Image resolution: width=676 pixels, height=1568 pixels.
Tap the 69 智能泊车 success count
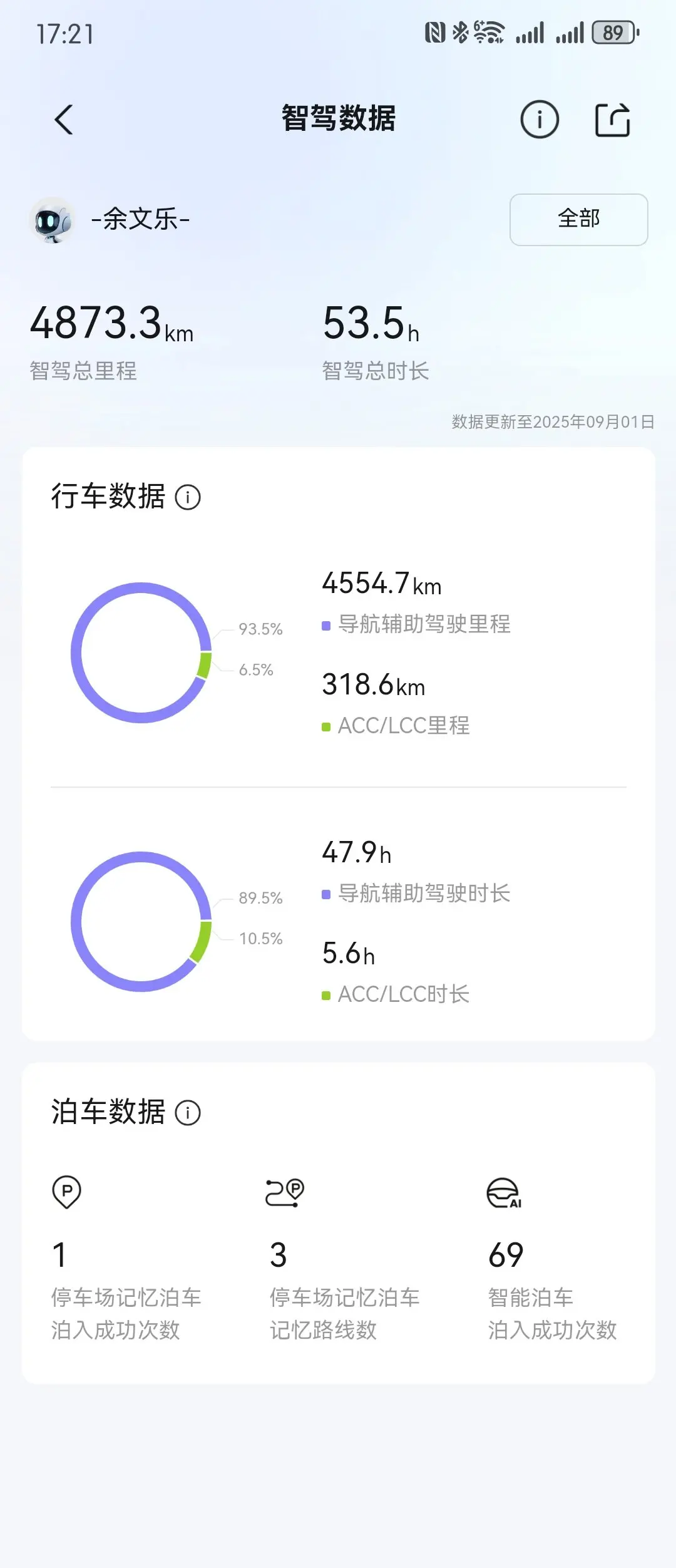(506, 1255)
